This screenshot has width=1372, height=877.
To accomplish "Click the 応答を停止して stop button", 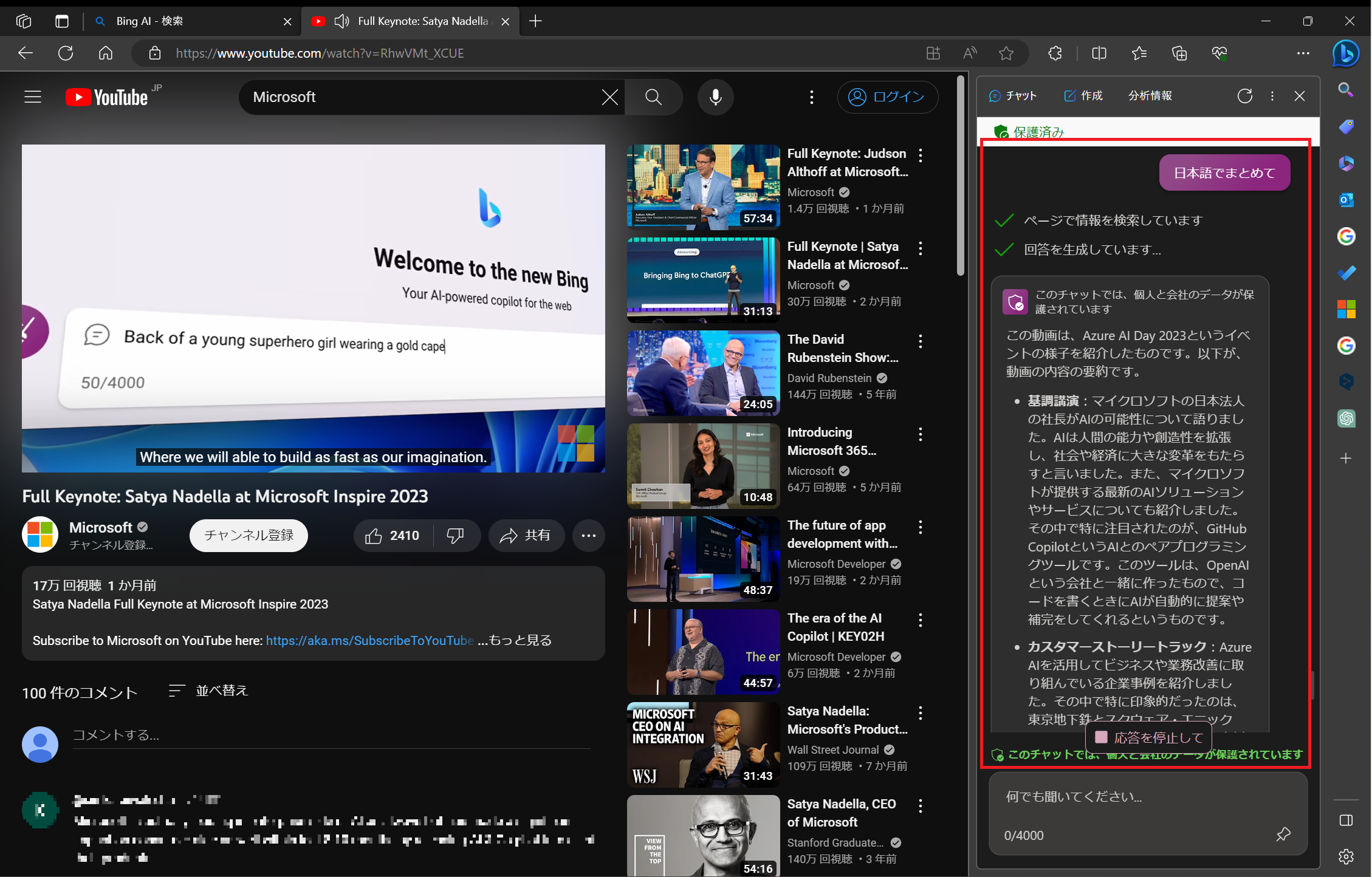I will tap(1148, 738).
